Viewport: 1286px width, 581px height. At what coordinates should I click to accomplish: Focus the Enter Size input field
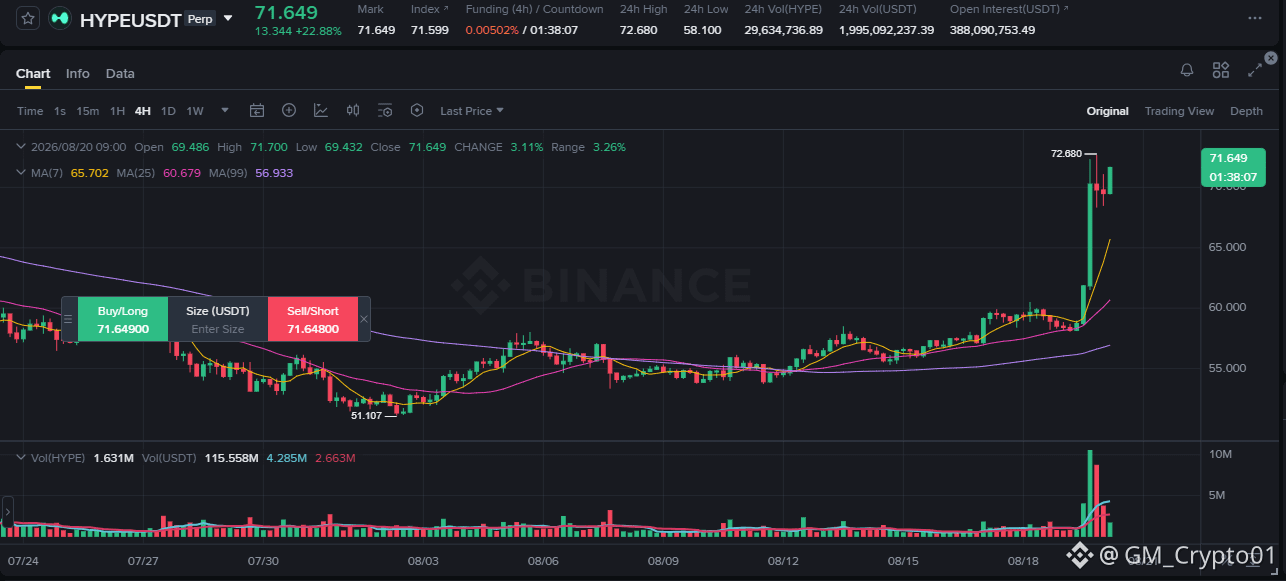(x=218, y=329)
